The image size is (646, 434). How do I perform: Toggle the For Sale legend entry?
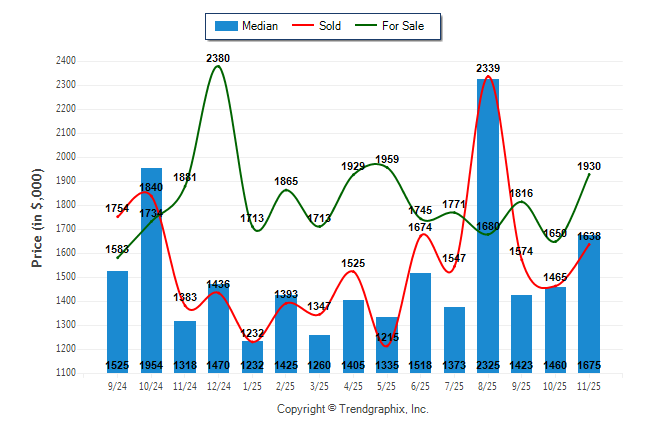408,26
